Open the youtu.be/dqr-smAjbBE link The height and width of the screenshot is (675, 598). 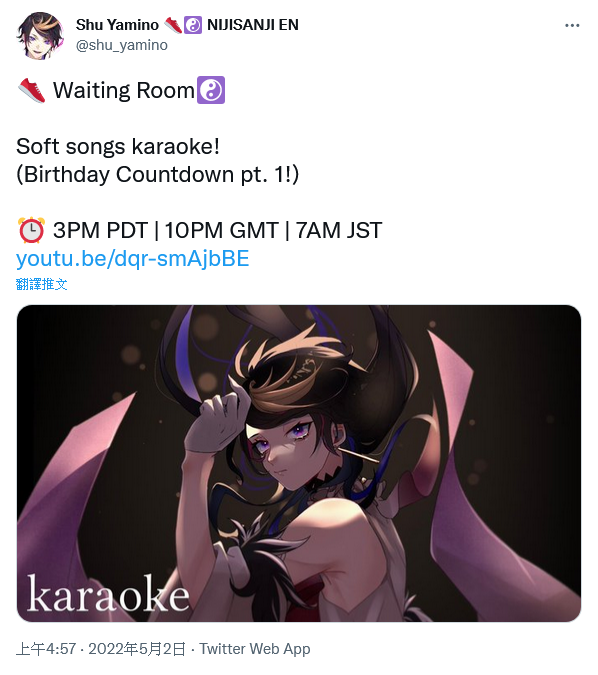pyautogui.click(x=133, y=259)
